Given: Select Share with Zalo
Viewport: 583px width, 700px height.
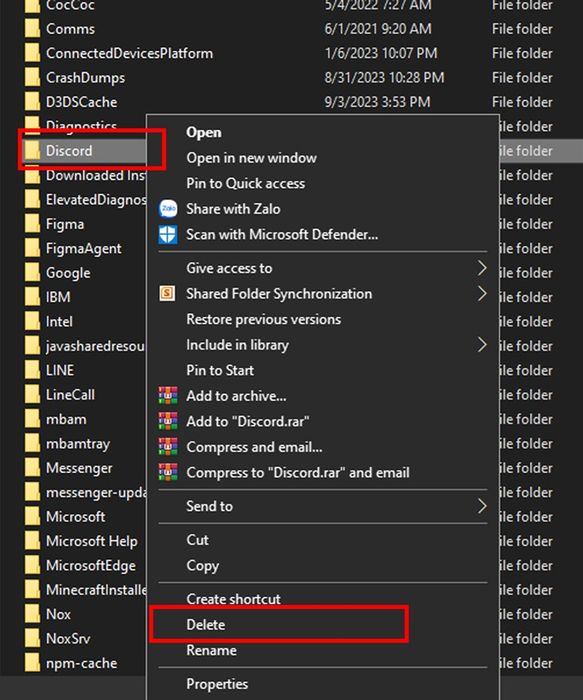Looking at the screenshot, I should pos(233,208).
